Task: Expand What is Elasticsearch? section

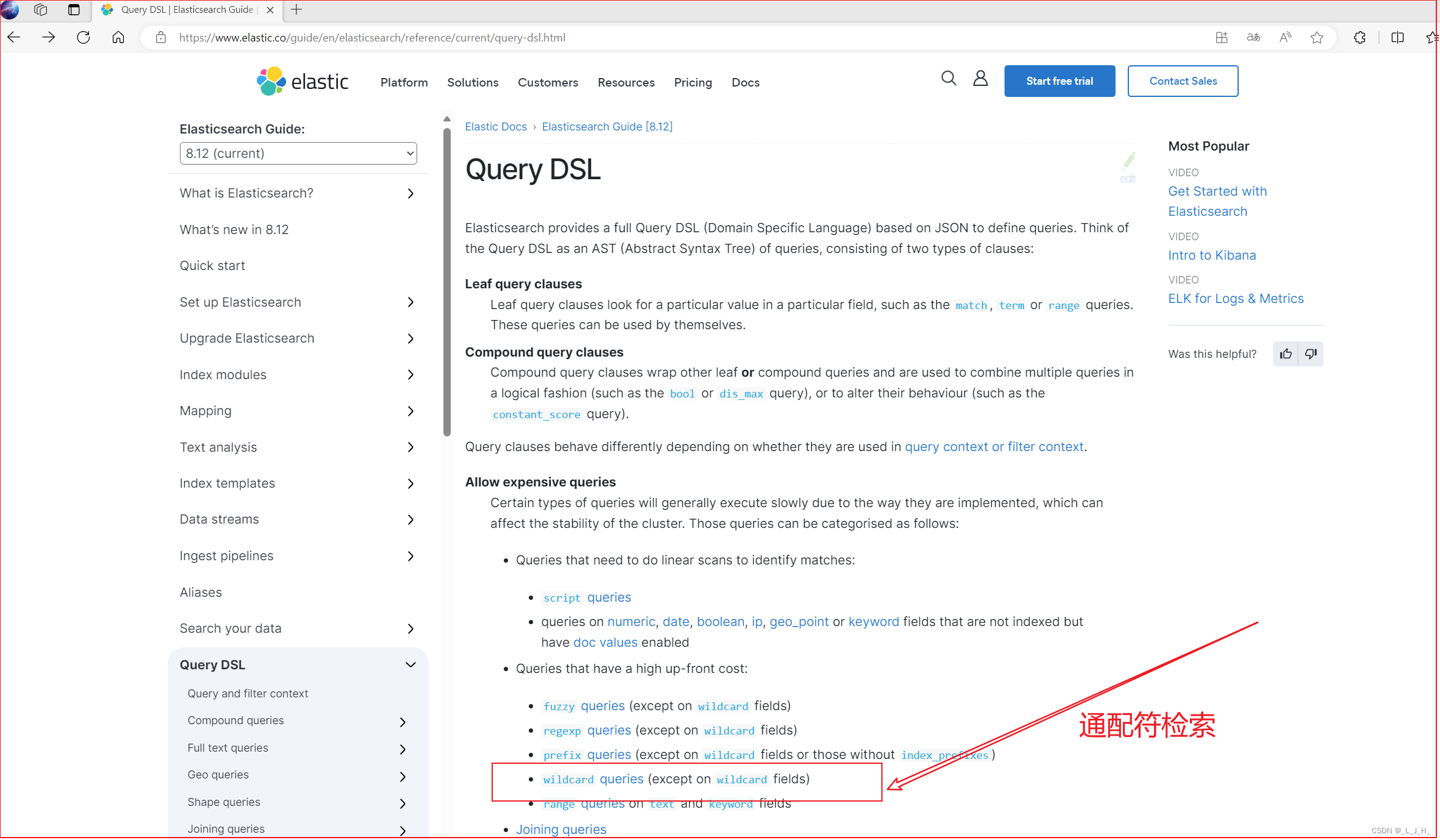Action: tap(410, 194)
